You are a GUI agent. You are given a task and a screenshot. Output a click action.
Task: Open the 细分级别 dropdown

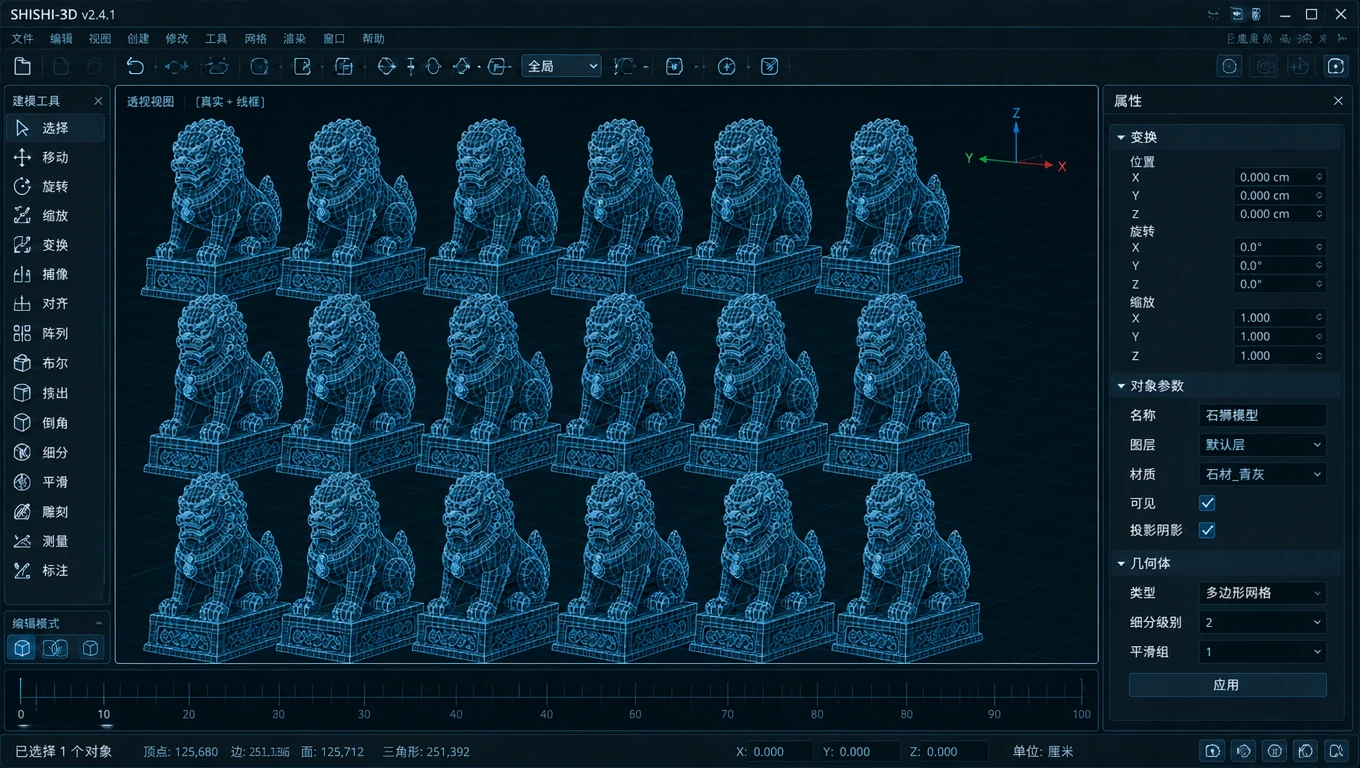(x=1263, y=622)
